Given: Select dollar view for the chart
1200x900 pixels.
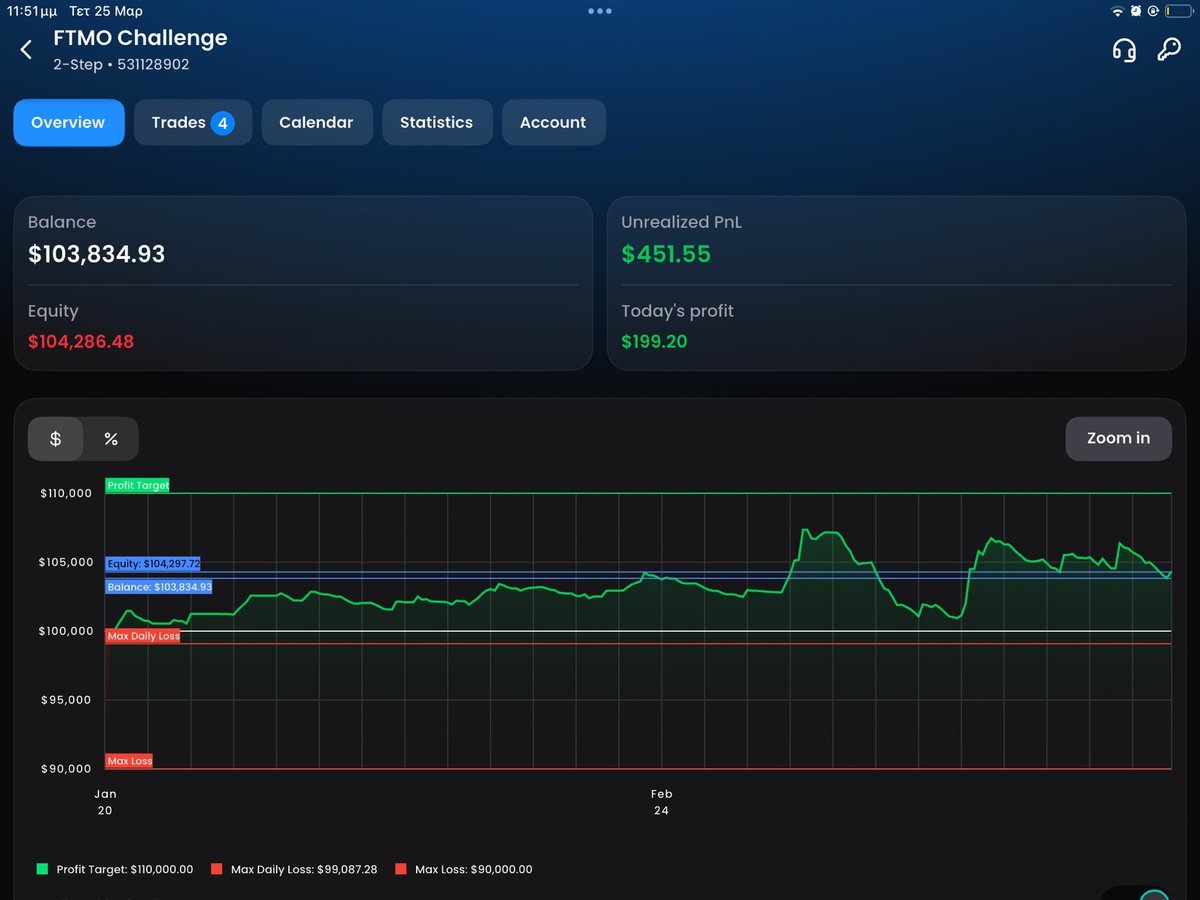Looking at the screenshot, I should 55,439.
